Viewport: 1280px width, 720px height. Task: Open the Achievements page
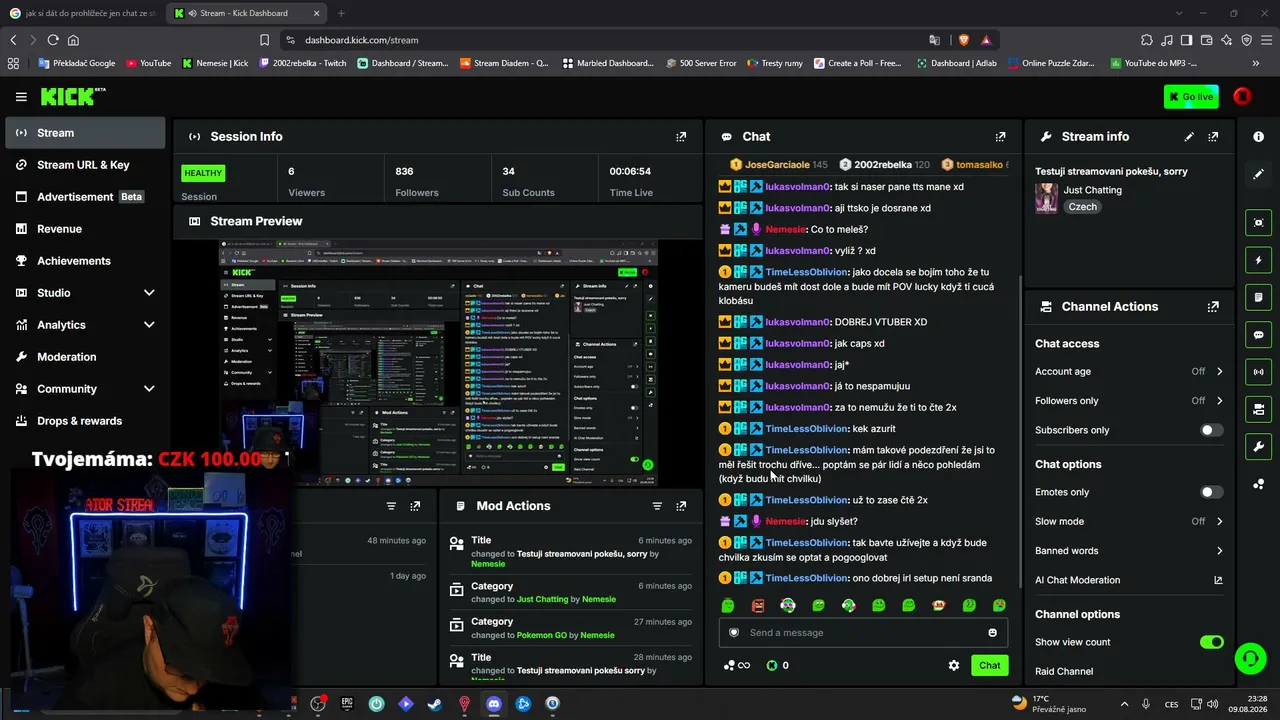[x=85, y=261]
